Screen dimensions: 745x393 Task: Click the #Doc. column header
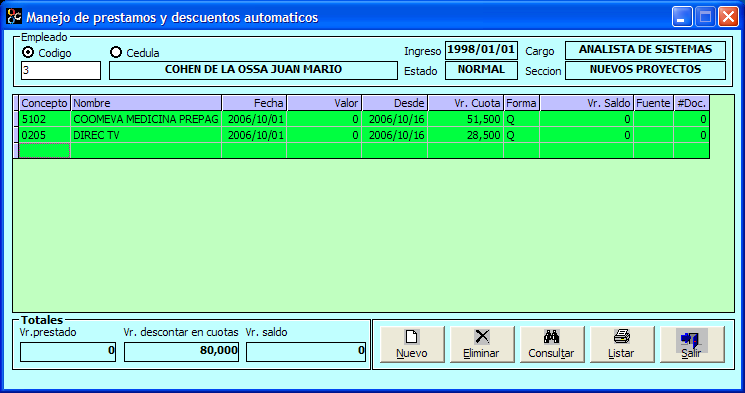[692, 103]
